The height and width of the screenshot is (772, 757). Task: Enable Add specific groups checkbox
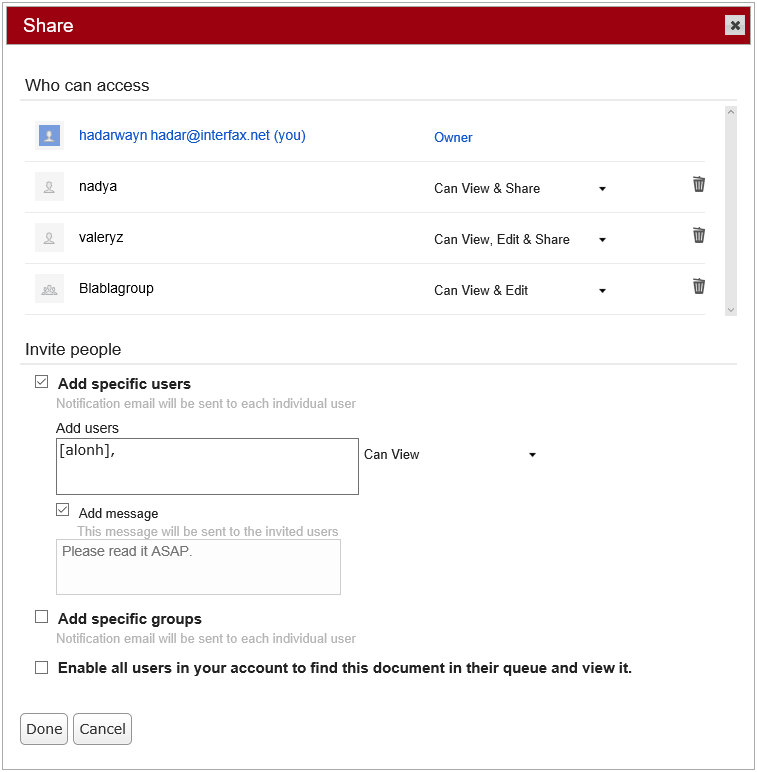42,617
